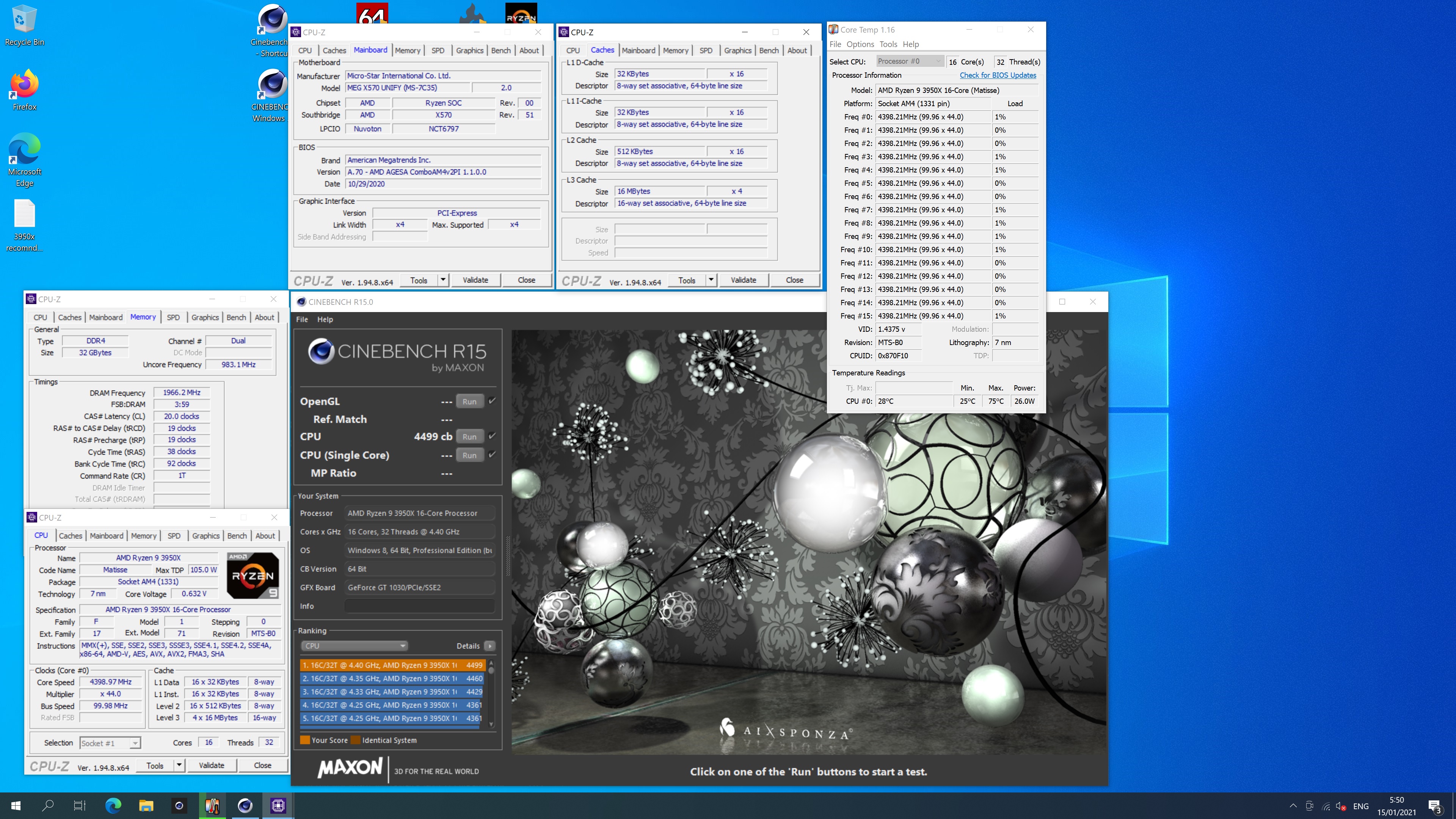This screenshot has height=819, width=1456.
Task: Open About tab in bottom CPU-Z window
Action: 265,536
